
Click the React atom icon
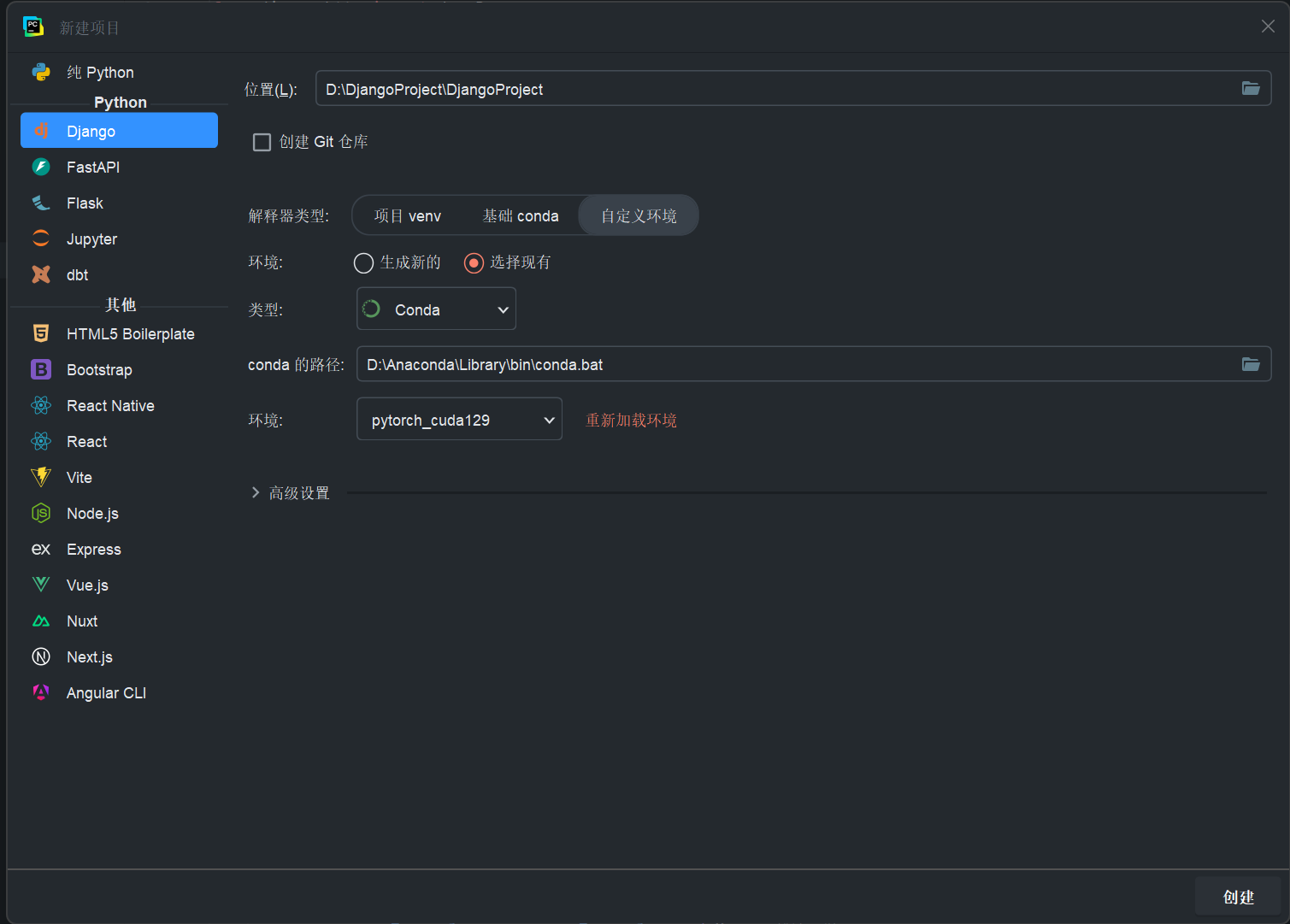pyautogui.click(x=41, y=441)
